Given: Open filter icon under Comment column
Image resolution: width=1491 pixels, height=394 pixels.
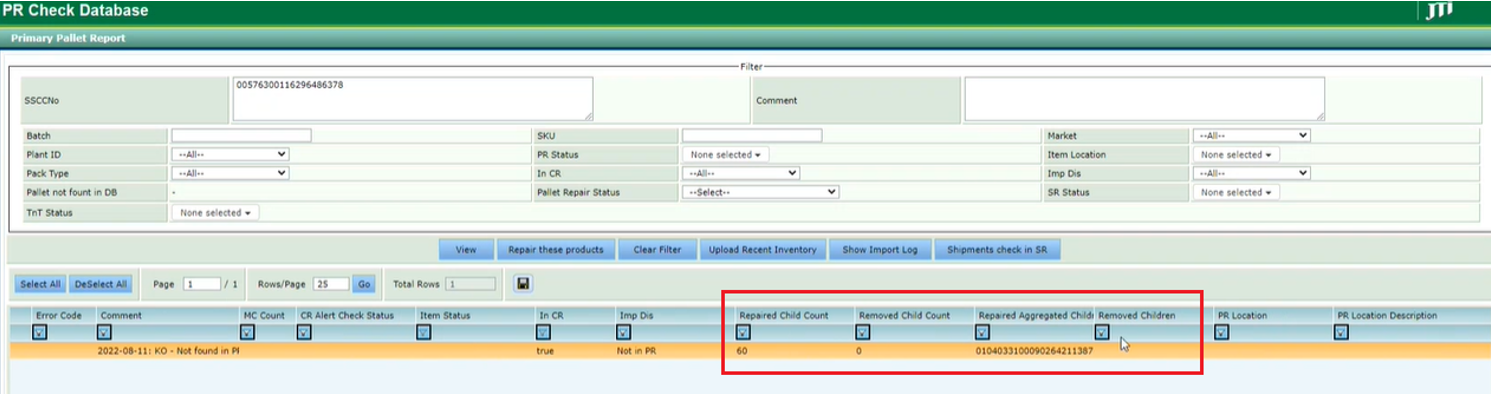Looking at the screenshot, I should 103,332.
